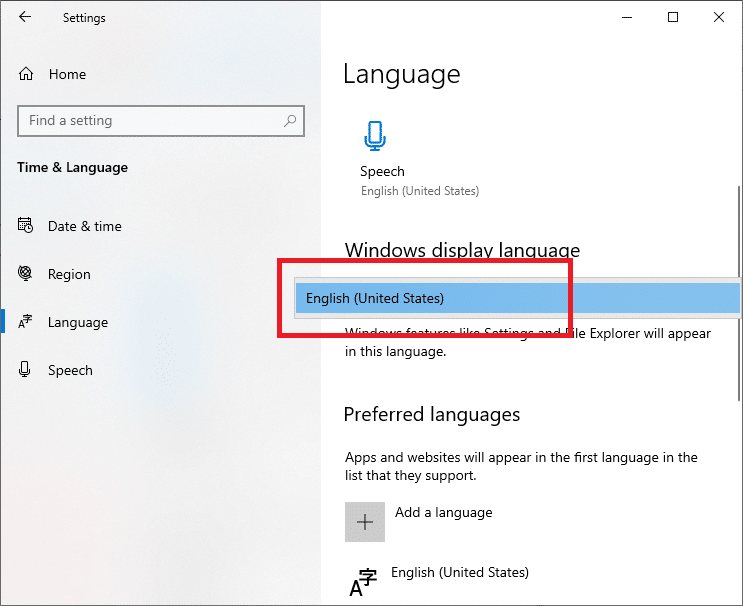Focus the Find a setting search box

(161, 121)
